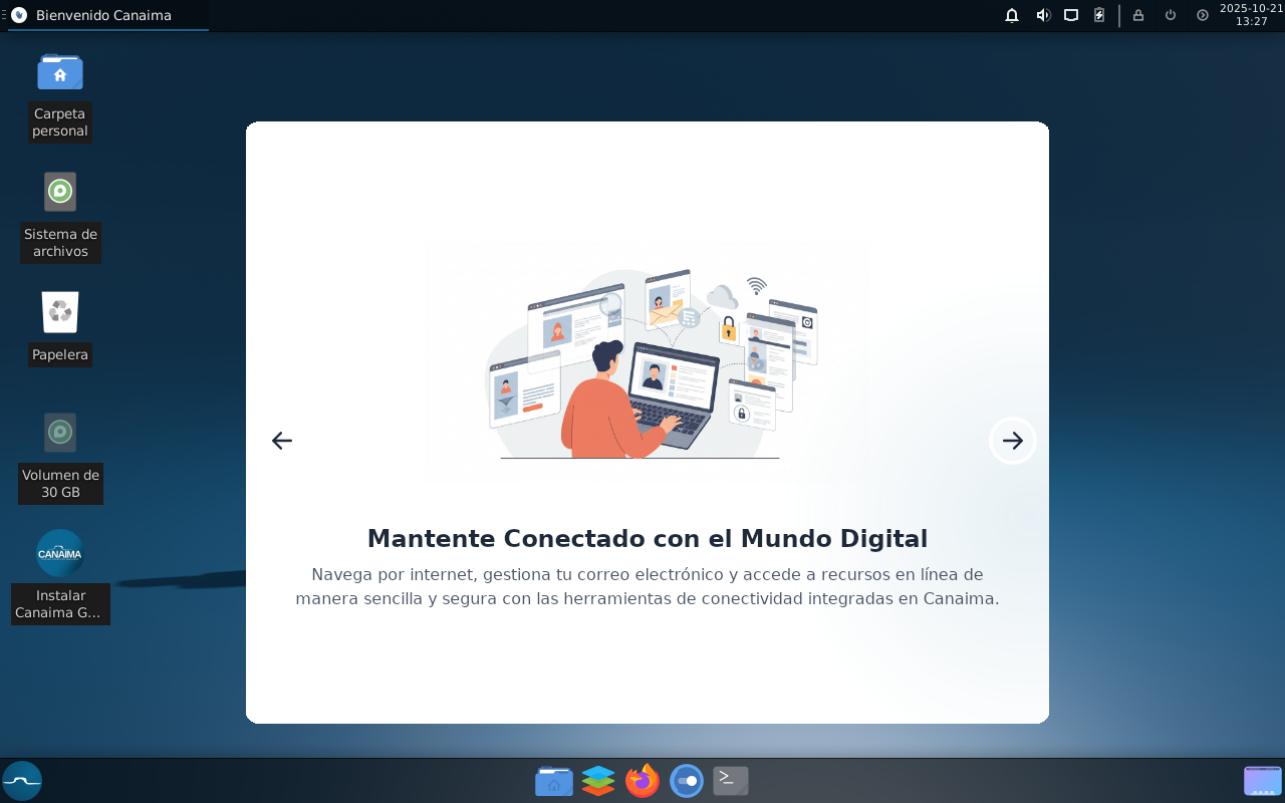
Task: Open Sistema de archivos desktop icon
Action: click(60, 192)
